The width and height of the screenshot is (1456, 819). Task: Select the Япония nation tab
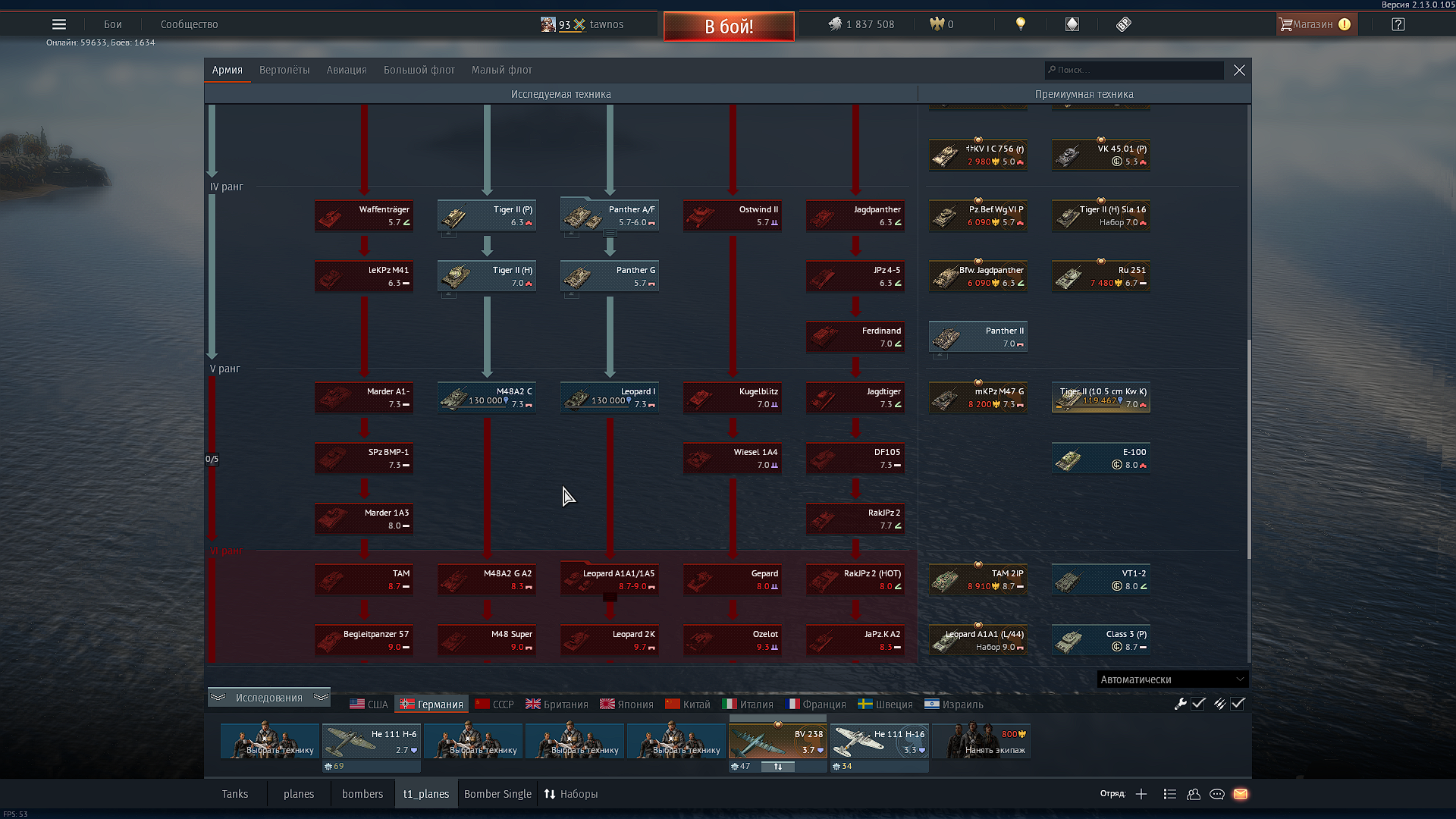(627, 704)
